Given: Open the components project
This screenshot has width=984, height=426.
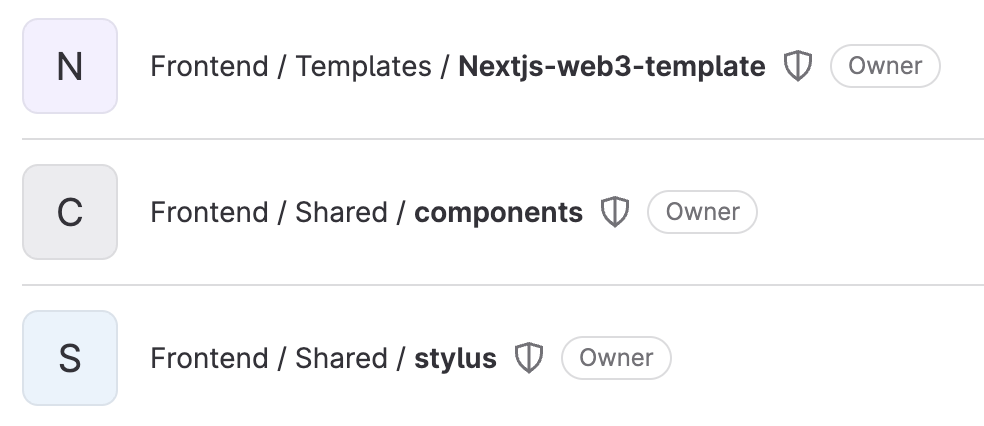Looking at the screenshot, I should (498, 212).
